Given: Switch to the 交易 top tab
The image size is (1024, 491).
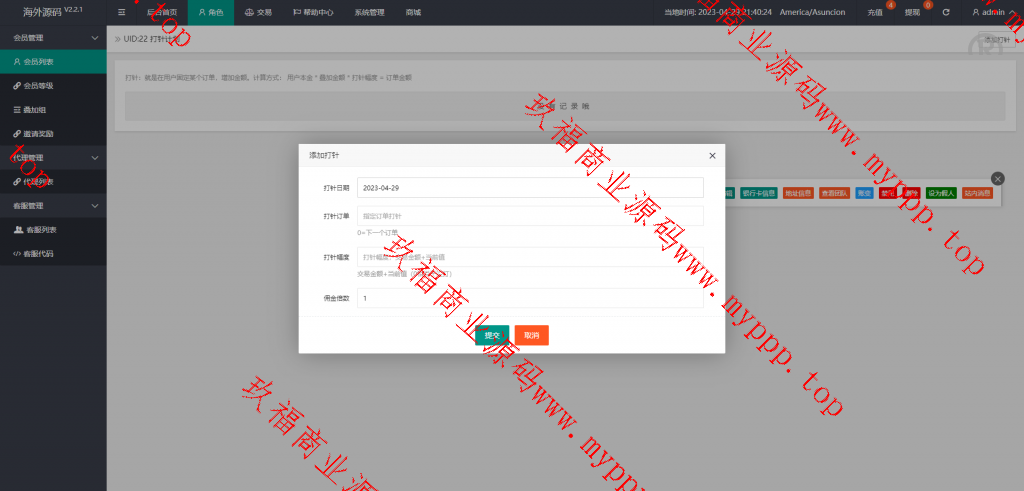Looking at the screenshot, I should point(258,13).
